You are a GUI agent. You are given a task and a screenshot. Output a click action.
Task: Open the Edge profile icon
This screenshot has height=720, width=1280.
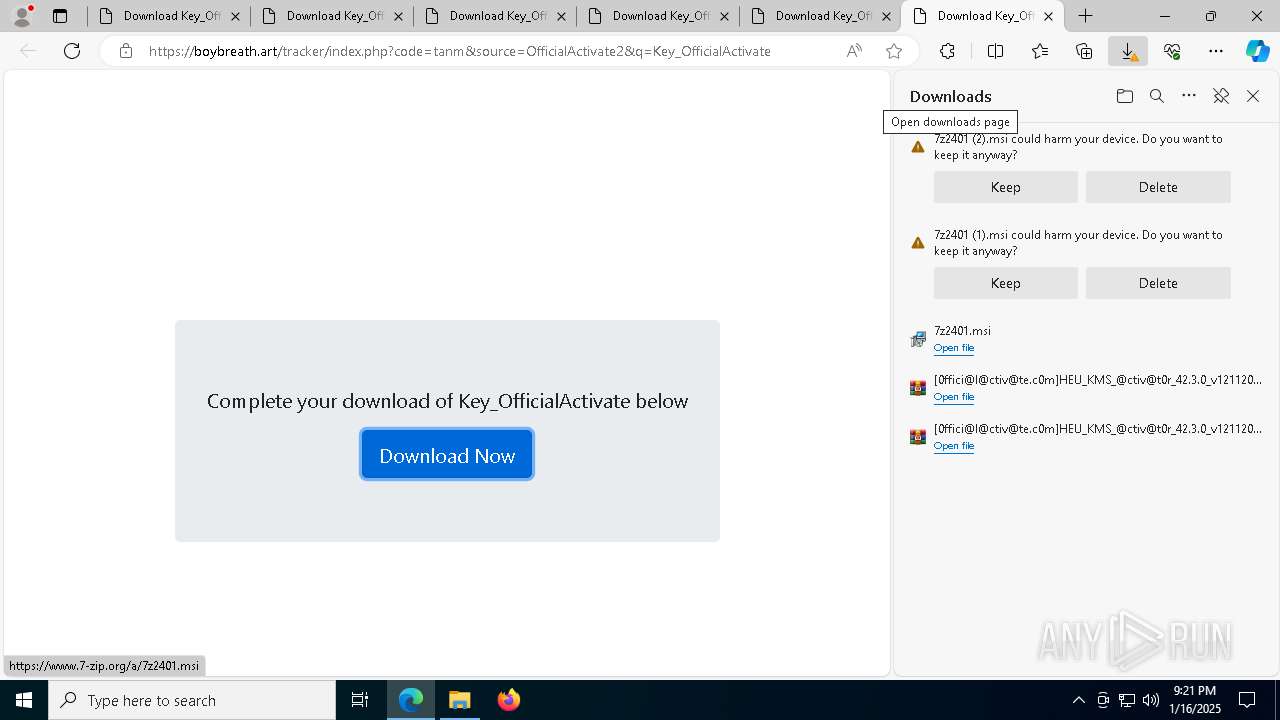22,16
